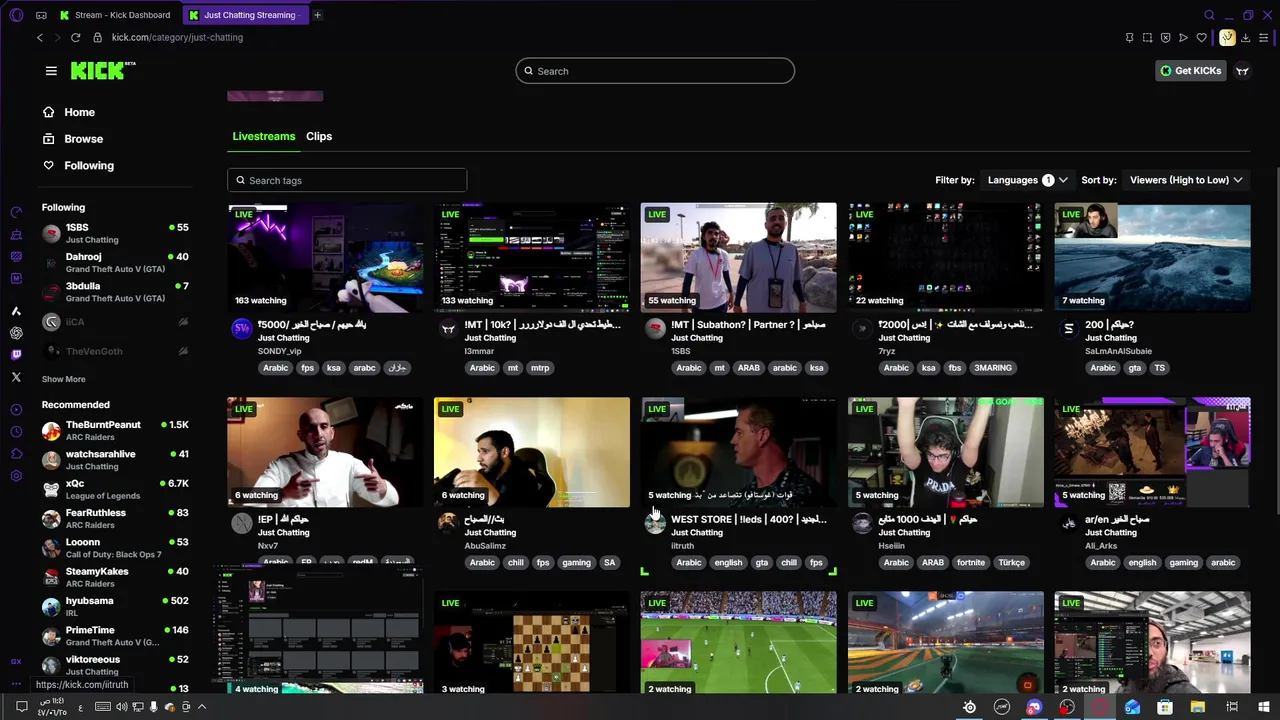Select the Livestreams tab

pos(264,136)
